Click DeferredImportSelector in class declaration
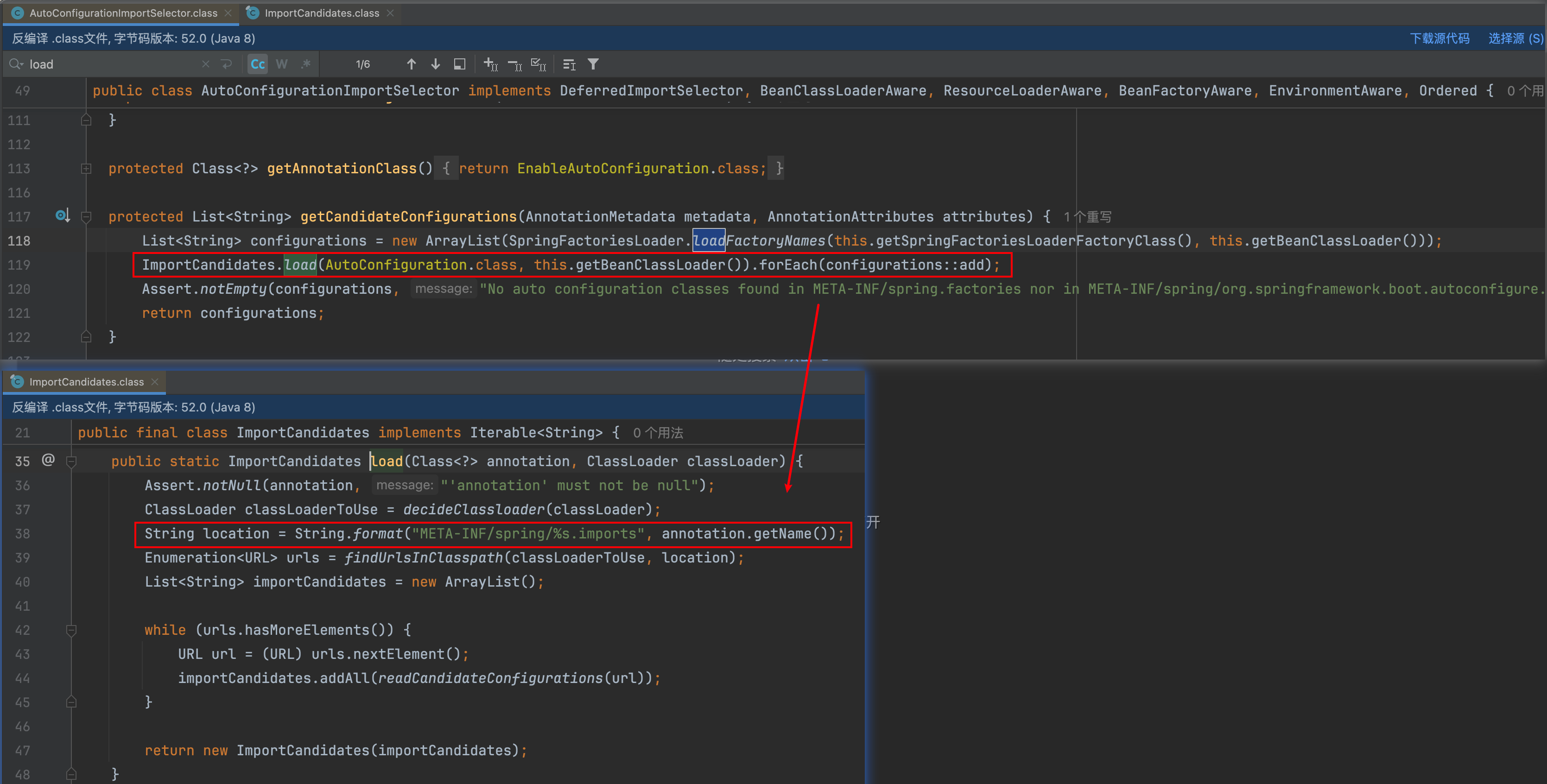The width and height of the screenshot is (1547, 784). coord(652,91)
